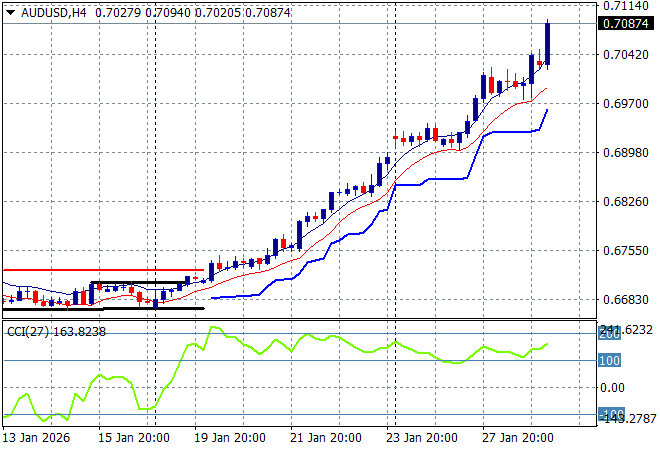
Task: Select the CCI 241.6232 scale label
Action: pyautogui.click(x=626, y=329)
